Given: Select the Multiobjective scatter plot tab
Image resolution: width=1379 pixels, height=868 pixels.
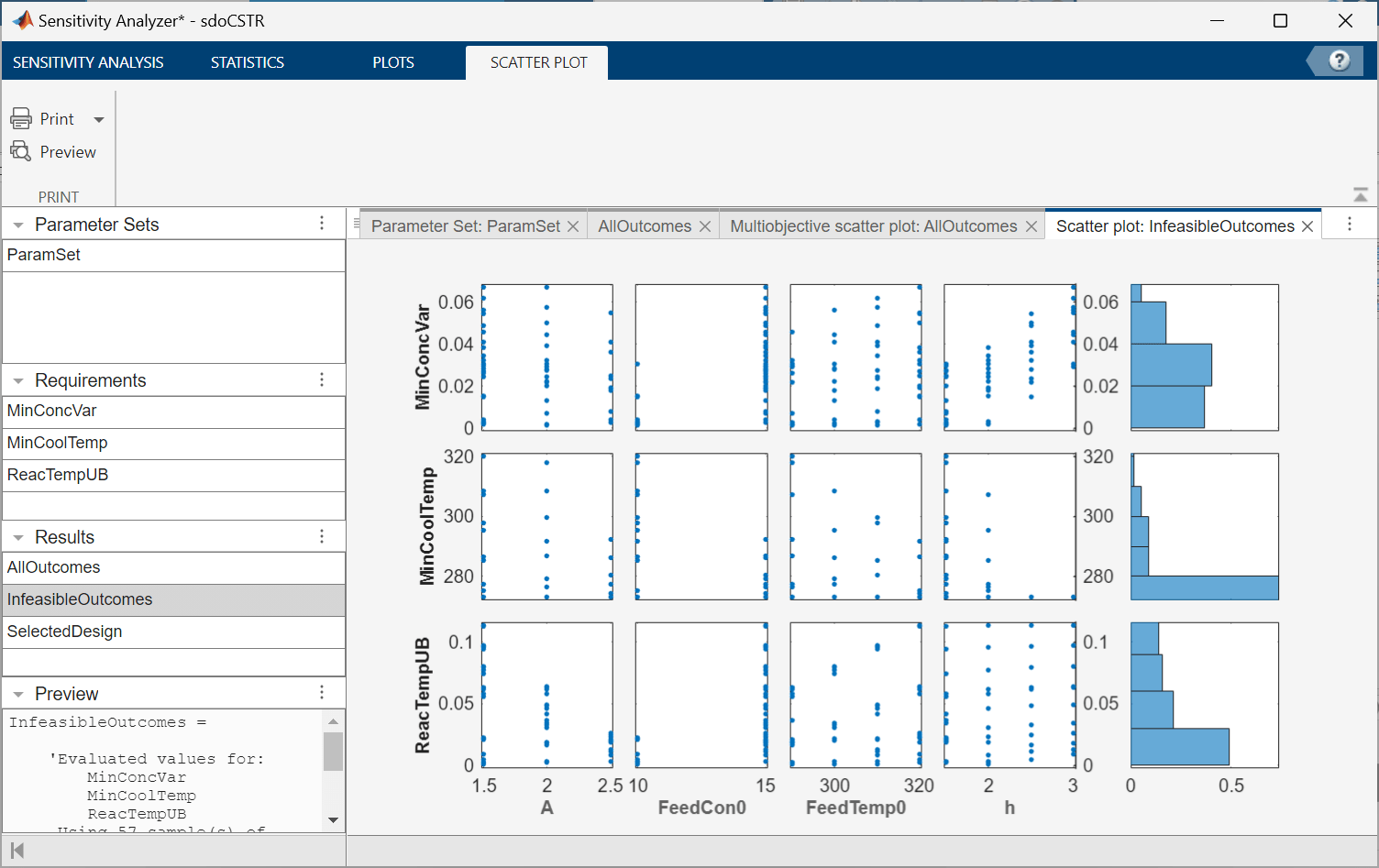Looking at the screenshot, I should click(873, 226).
